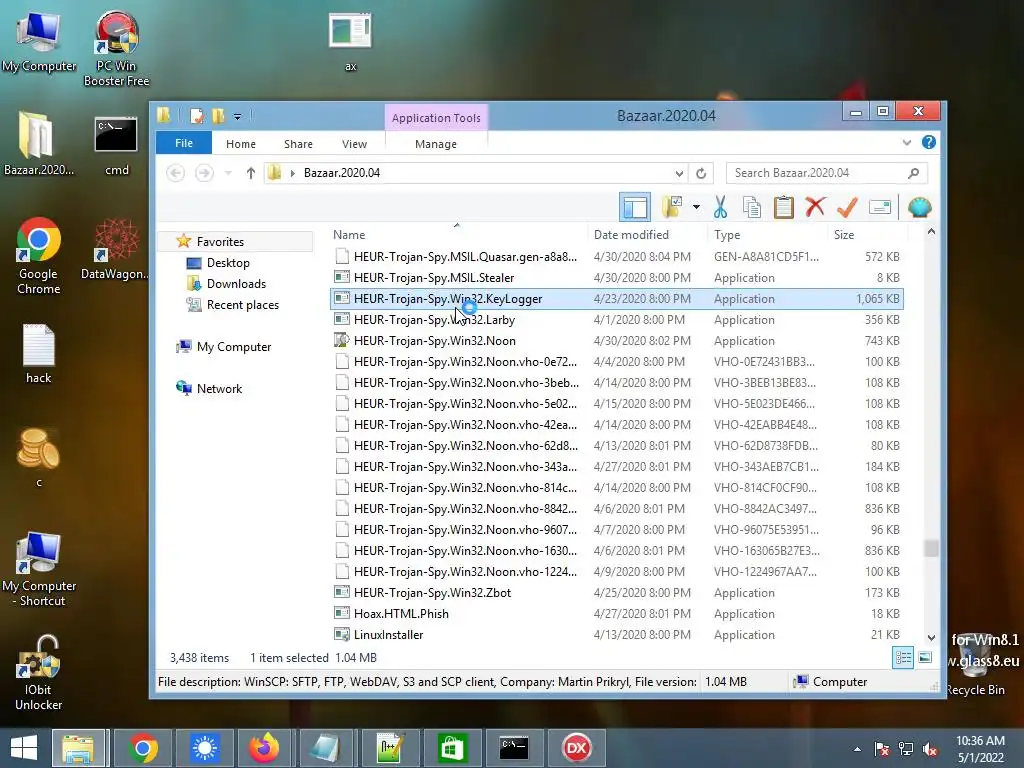This screenshot has width=1024, height=768.
Task: Click the Copy icon in the toolbar
Action: [x=752, y=208]
